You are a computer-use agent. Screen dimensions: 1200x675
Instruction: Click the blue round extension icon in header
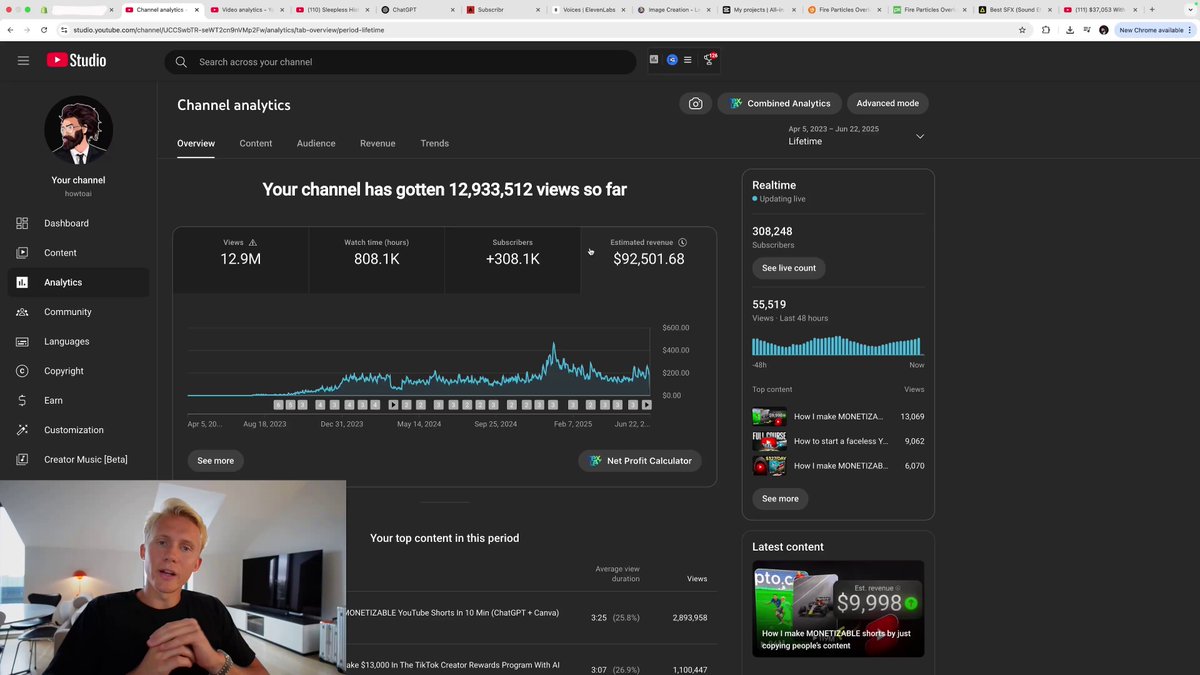(672, 60)
